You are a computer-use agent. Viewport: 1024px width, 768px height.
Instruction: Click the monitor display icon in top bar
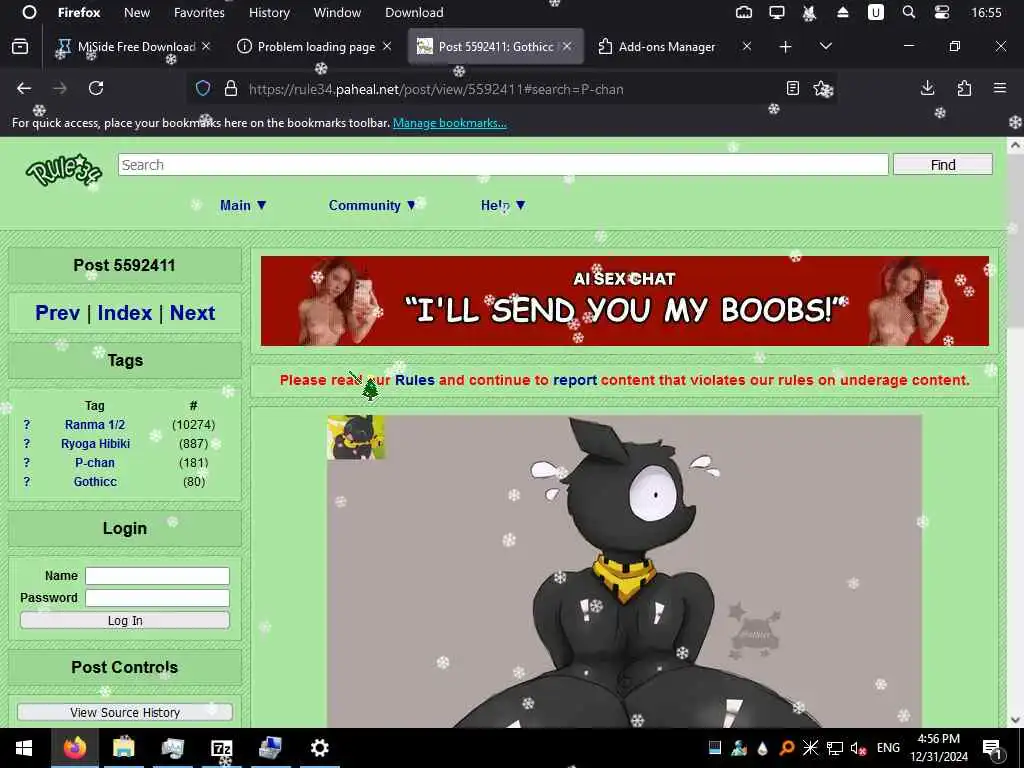[x=776, y=12]
